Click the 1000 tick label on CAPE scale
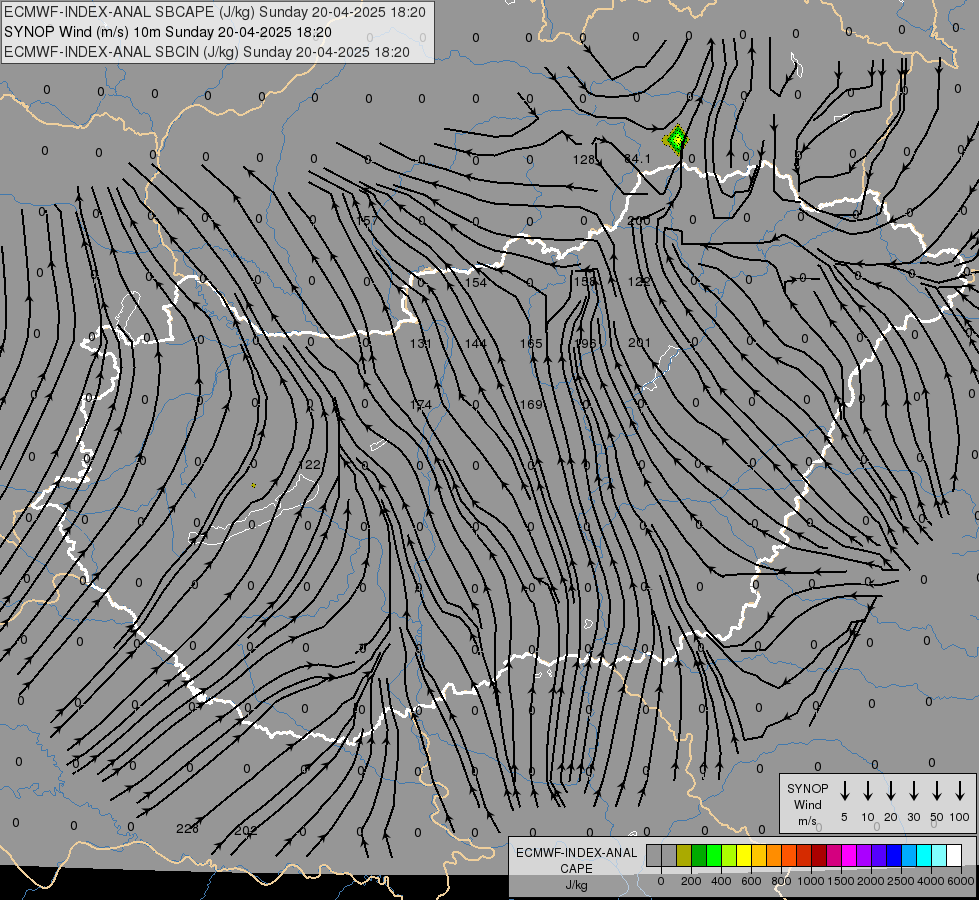This screenshot has width=979, height=900. click(x=810, y=881)
